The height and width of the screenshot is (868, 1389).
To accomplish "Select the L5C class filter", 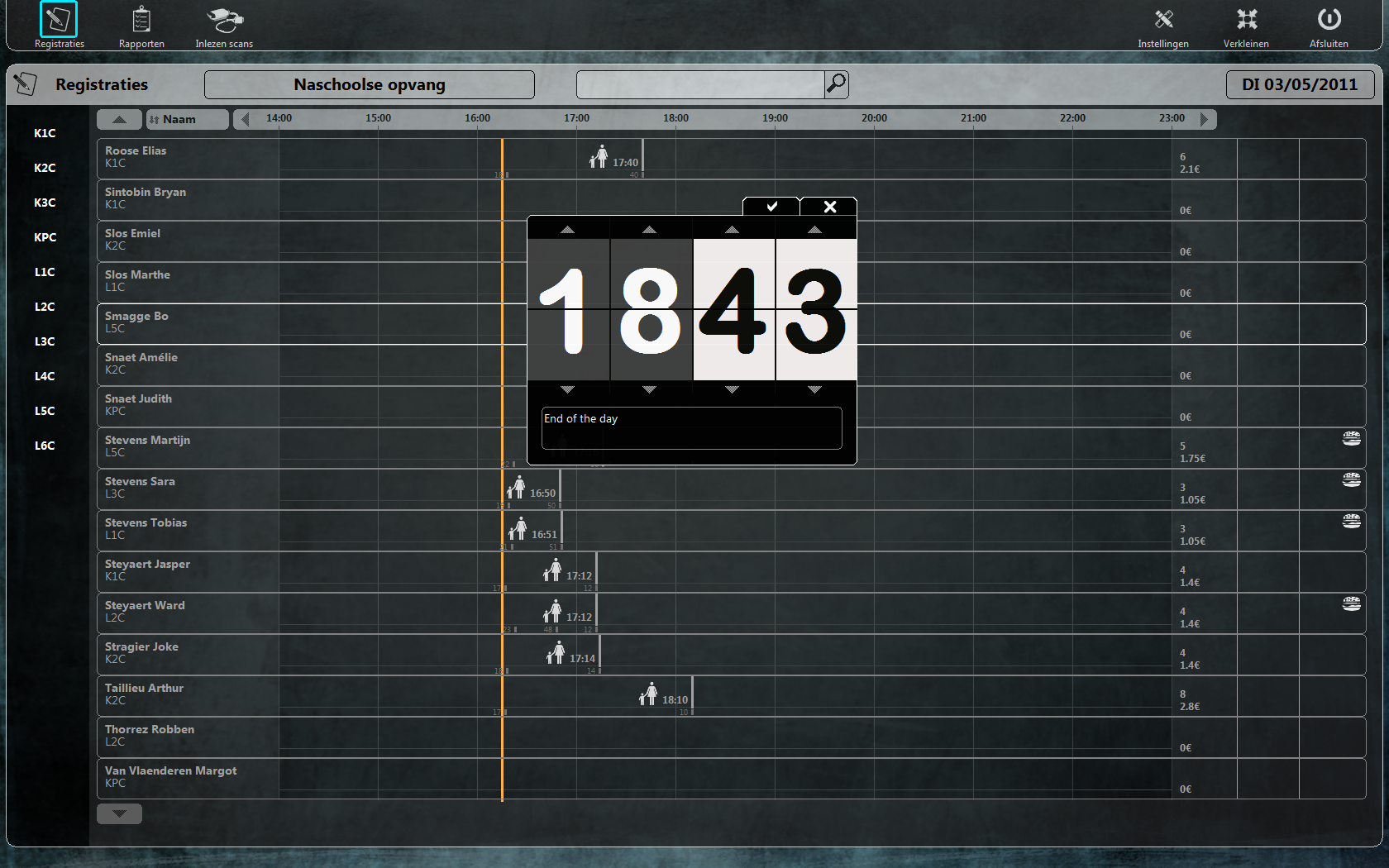I will [x=45, y=411].
